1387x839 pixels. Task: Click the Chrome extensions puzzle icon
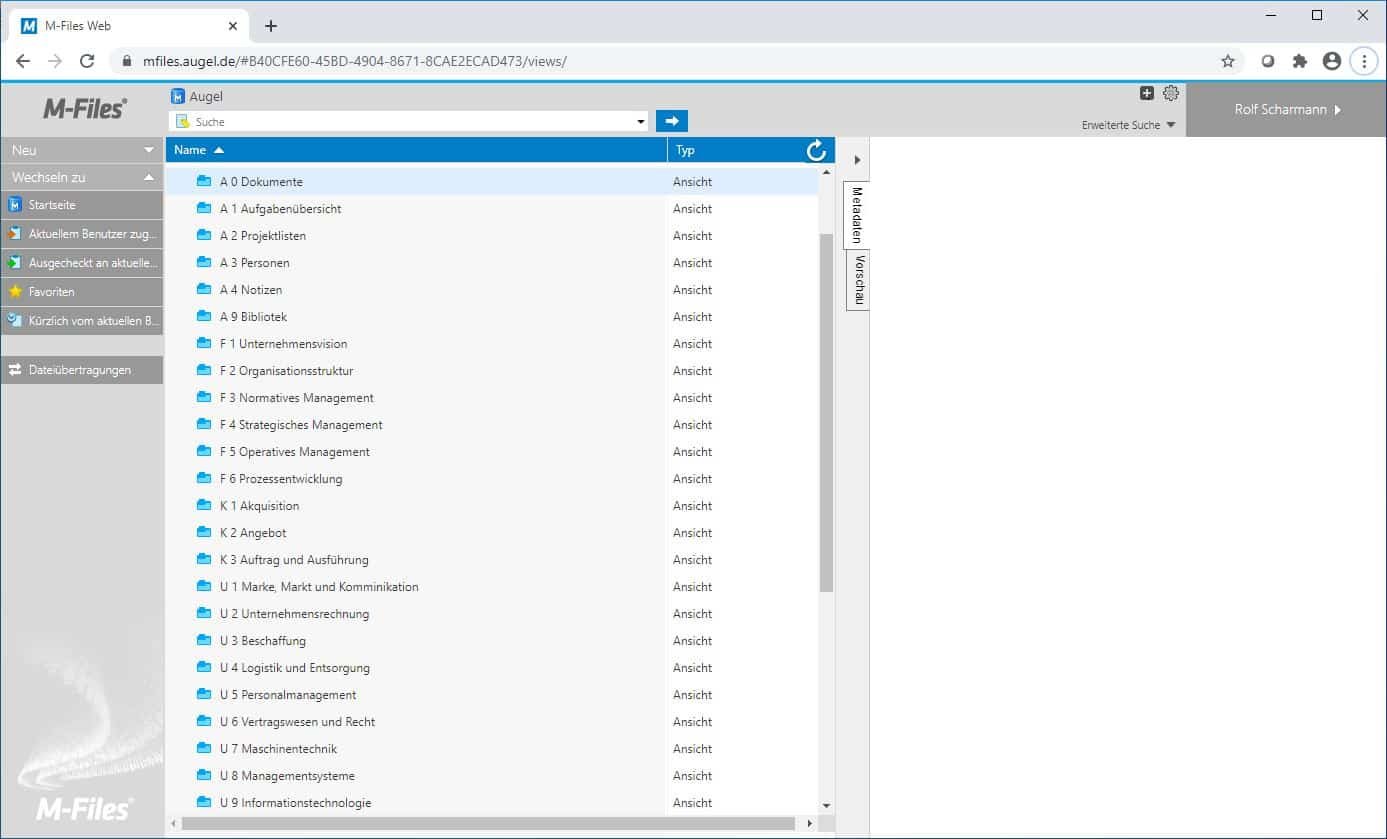(1300, 61)
